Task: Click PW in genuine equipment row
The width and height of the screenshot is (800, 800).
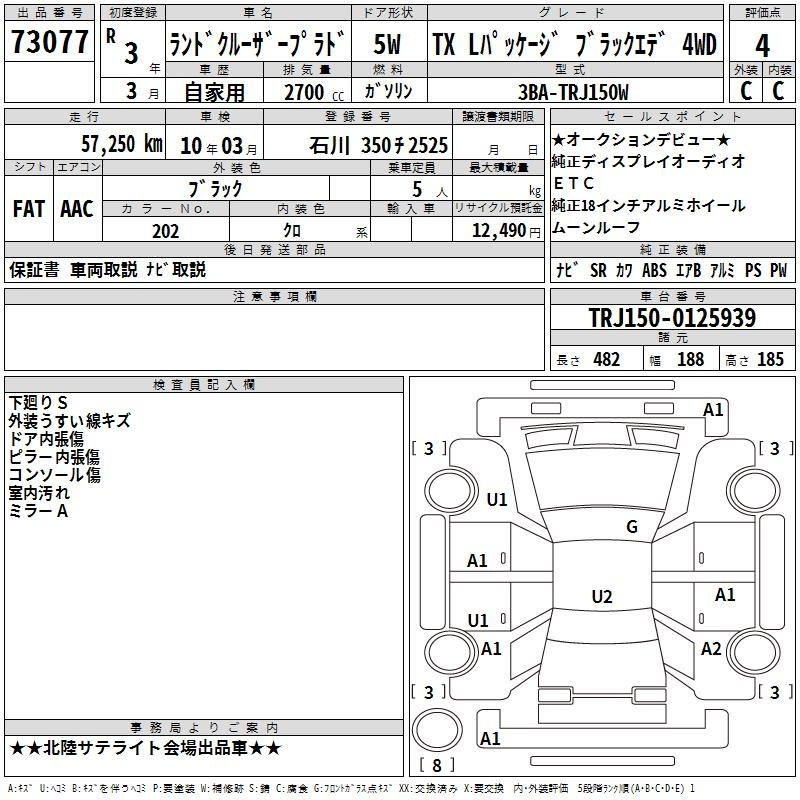Action: pos(779,270)
